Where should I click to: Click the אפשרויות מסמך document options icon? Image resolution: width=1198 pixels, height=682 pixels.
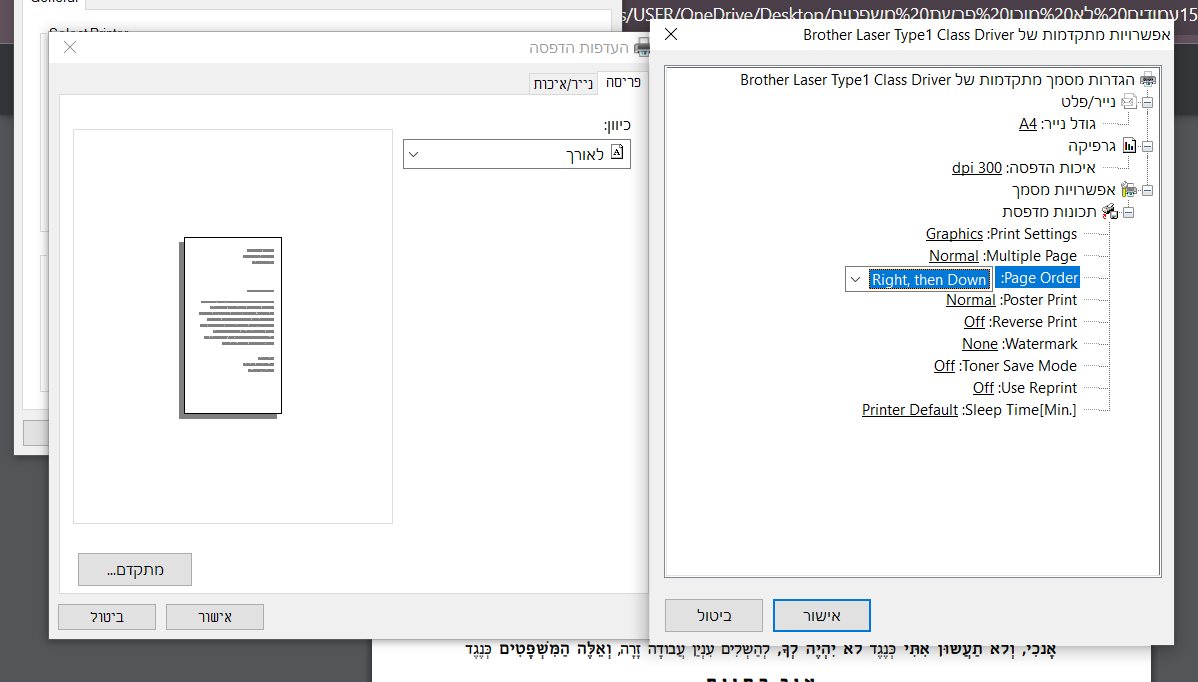1128,189
